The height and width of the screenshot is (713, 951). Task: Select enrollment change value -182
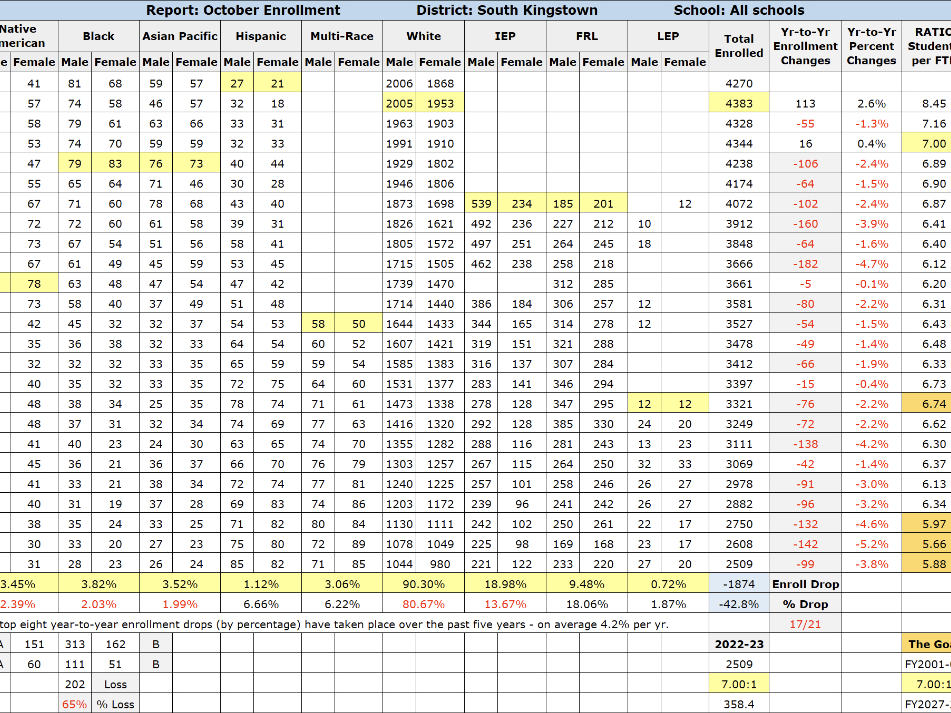point(805,264)
